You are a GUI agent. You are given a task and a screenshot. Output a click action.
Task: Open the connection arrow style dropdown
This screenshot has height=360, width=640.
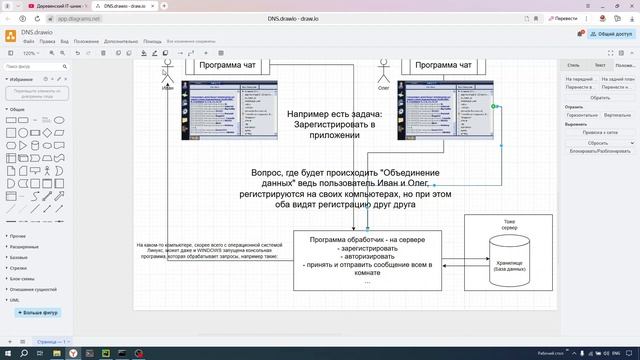tap(180, 53)
